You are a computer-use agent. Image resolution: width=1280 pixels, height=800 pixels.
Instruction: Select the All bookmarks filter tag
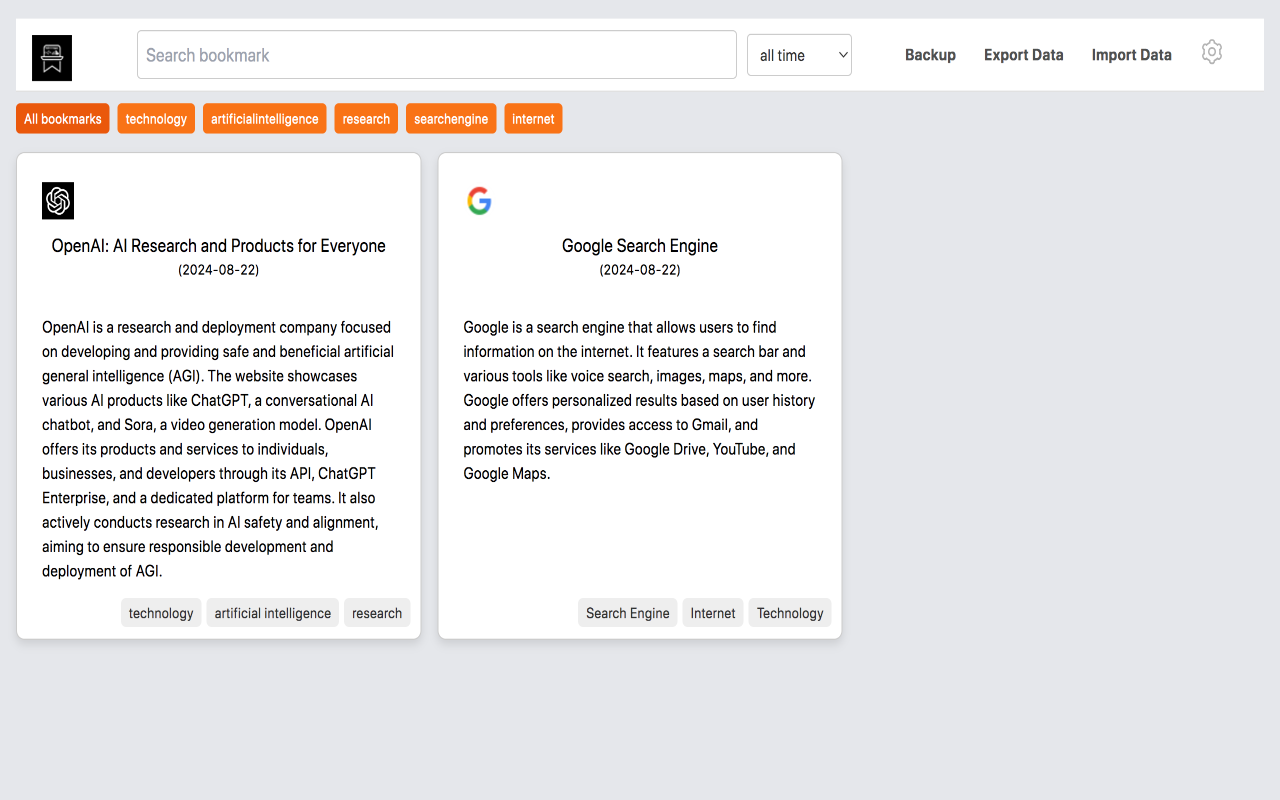(63, 119)
